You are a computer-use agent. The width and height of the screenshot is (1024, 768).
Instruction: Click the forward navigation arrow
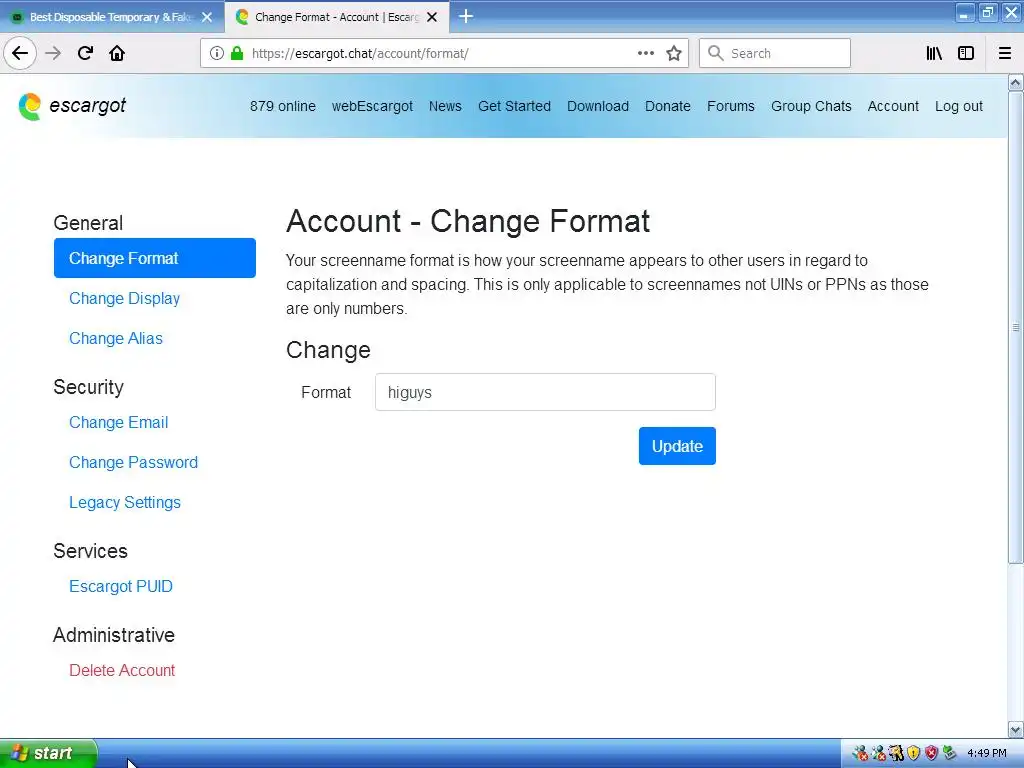[x=53, y=53]
